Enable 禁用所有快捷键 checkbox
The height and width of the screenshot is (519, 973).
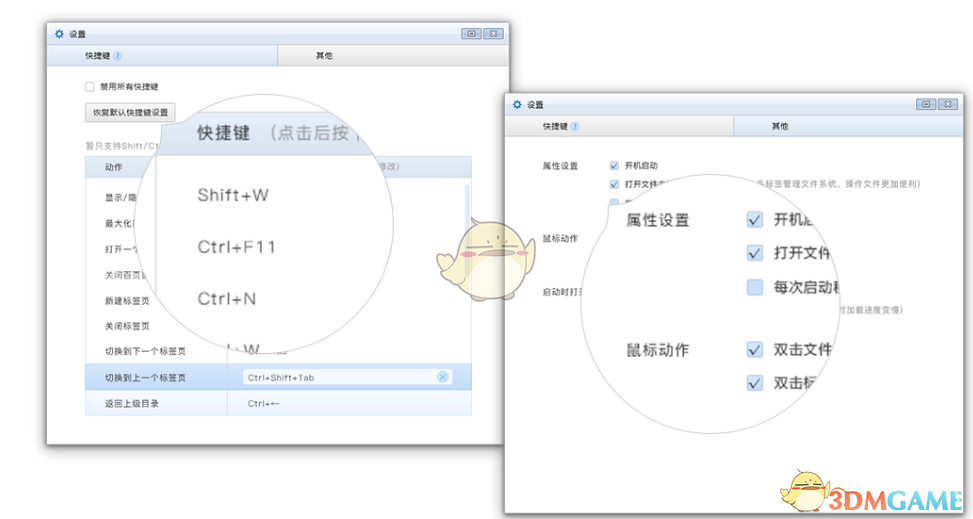tap(90, 87)
